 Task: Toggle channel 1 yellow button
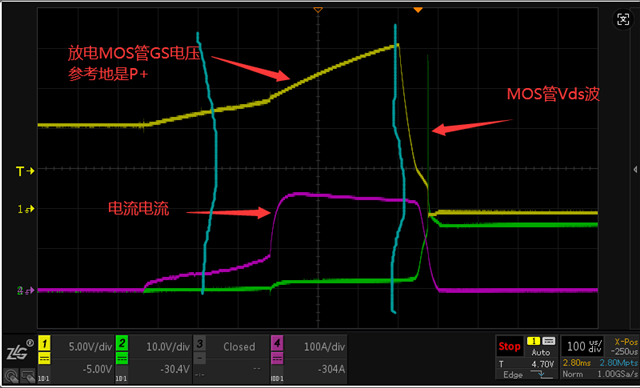44,343
